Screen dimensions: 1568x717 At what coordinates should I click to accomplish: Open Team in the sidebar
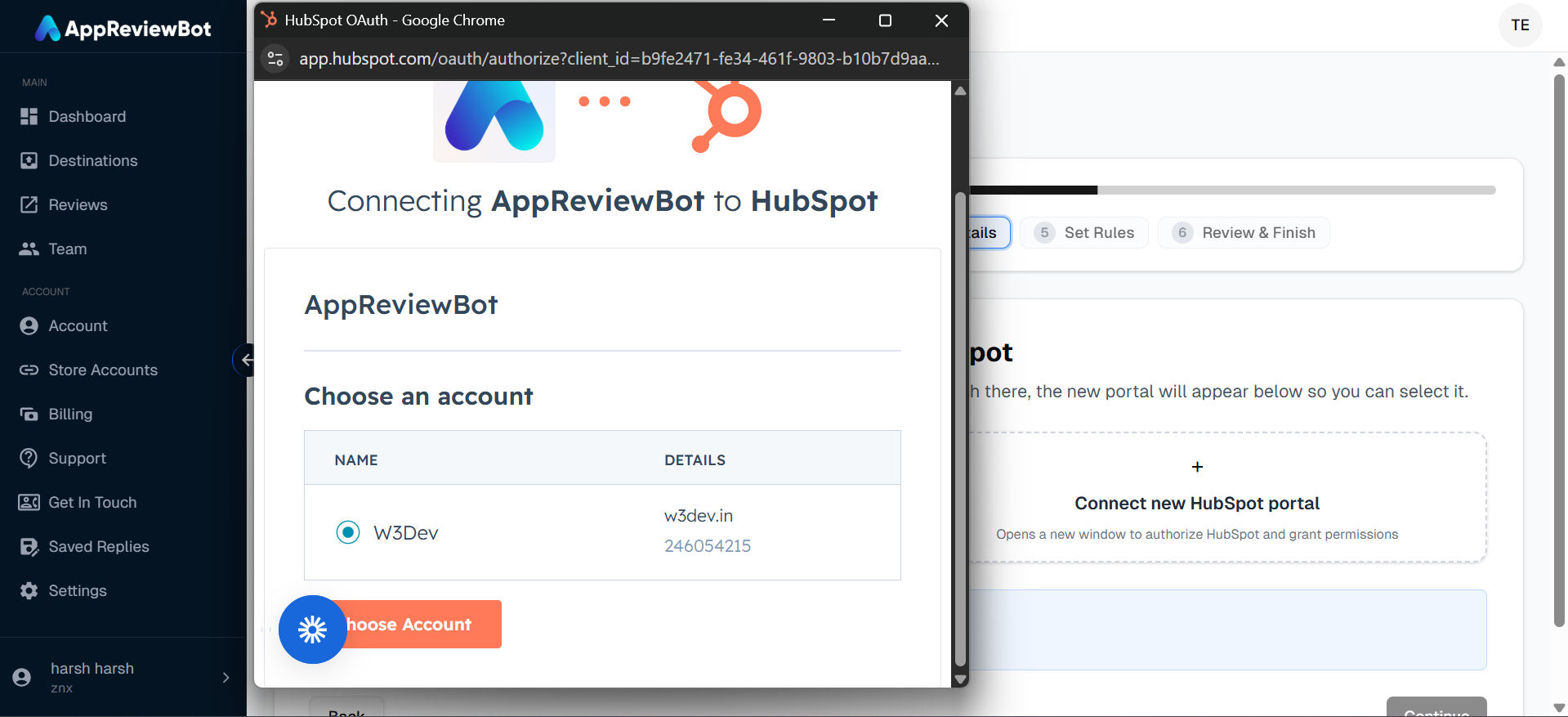coord(68,249)
